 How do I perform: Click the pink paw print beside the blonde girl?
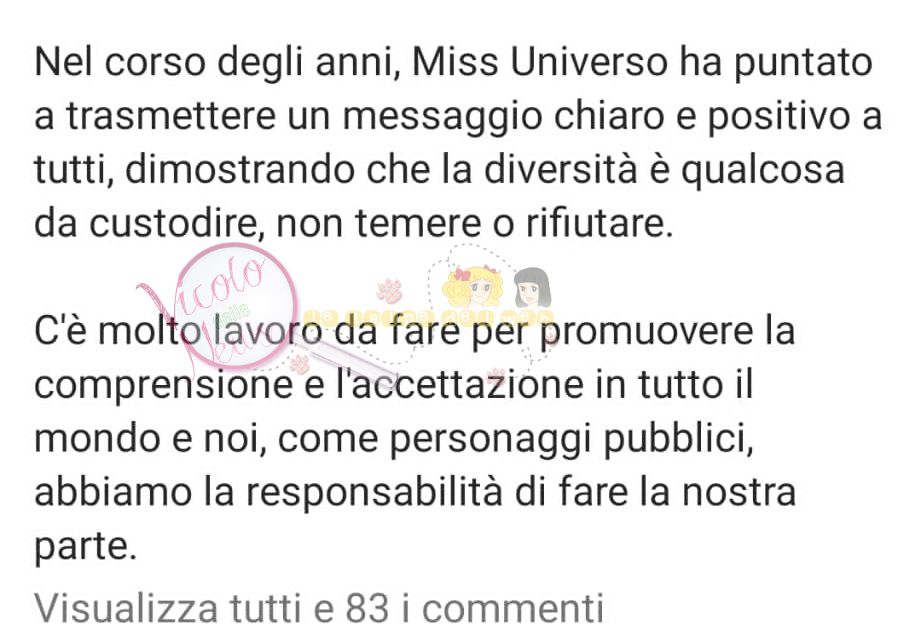click(389, 290)
